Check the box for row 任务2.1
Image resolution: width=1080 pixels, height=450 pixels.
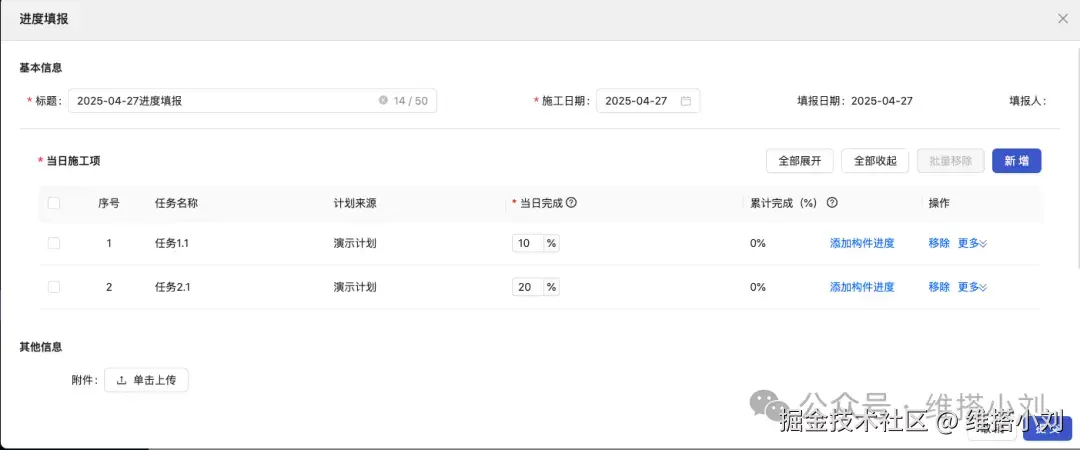tap(54, 287)
